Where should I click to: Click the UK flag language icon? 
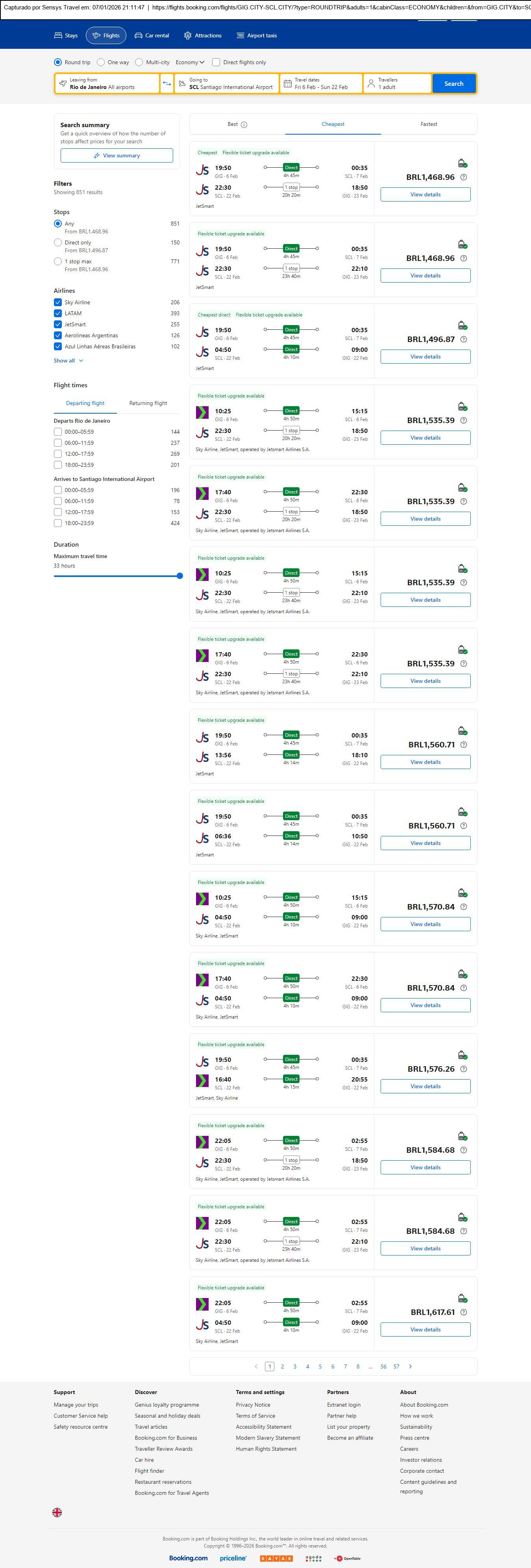pyautogui.click(x=57, y=1513)
